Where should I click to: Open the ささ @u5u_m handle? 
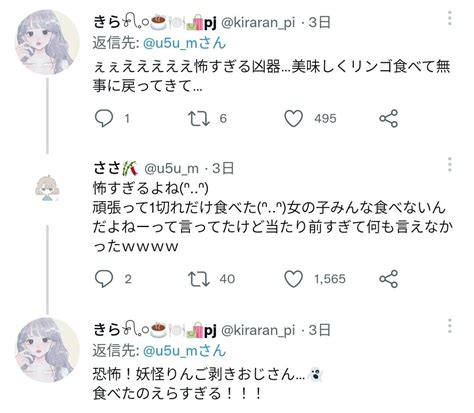171,169
